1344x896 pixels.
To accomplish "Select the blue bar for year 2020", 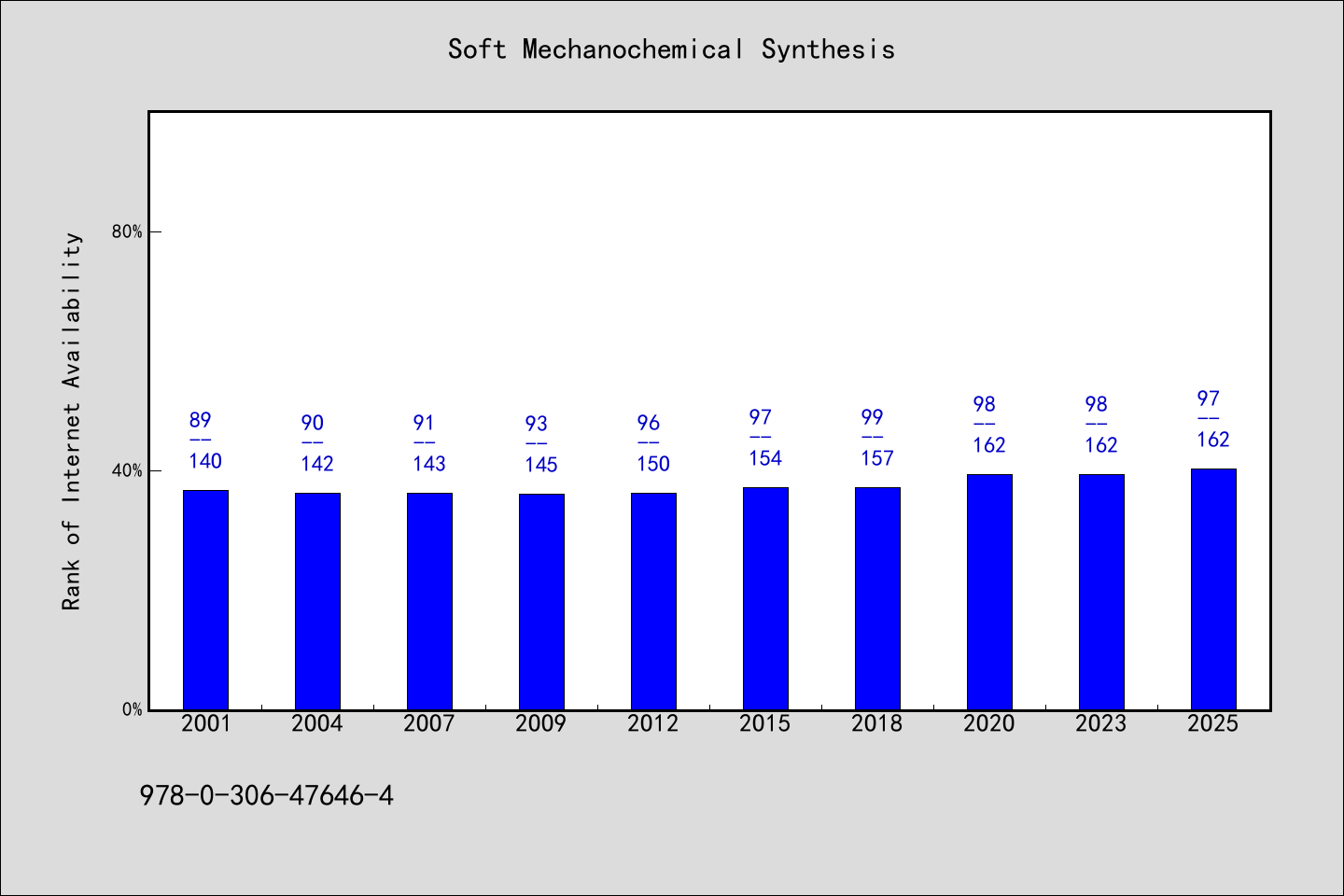I will [x=989, y=592].
